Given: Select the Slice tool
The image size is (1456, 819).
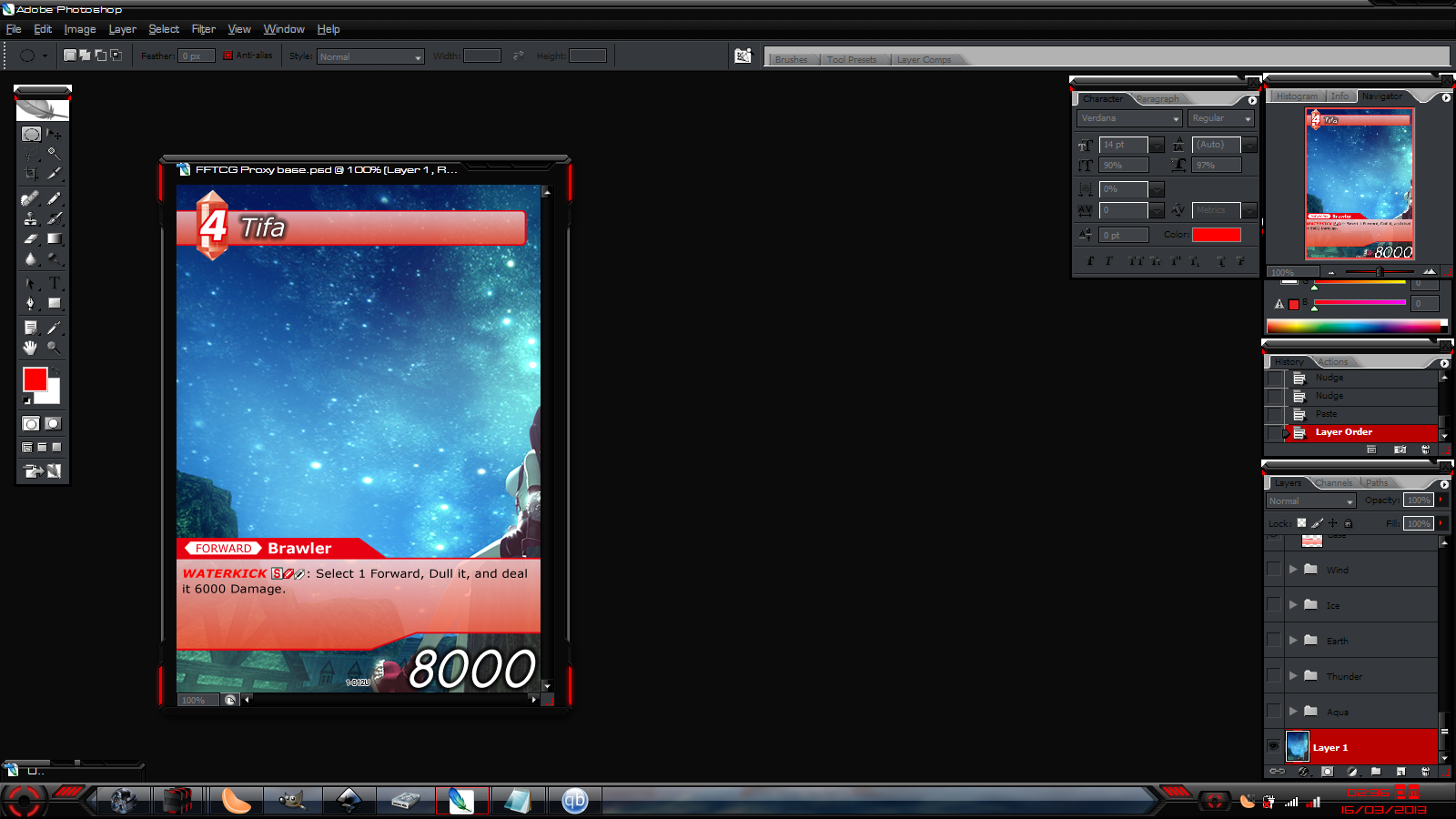Looking at the screenshot, I should pos(54,173).
